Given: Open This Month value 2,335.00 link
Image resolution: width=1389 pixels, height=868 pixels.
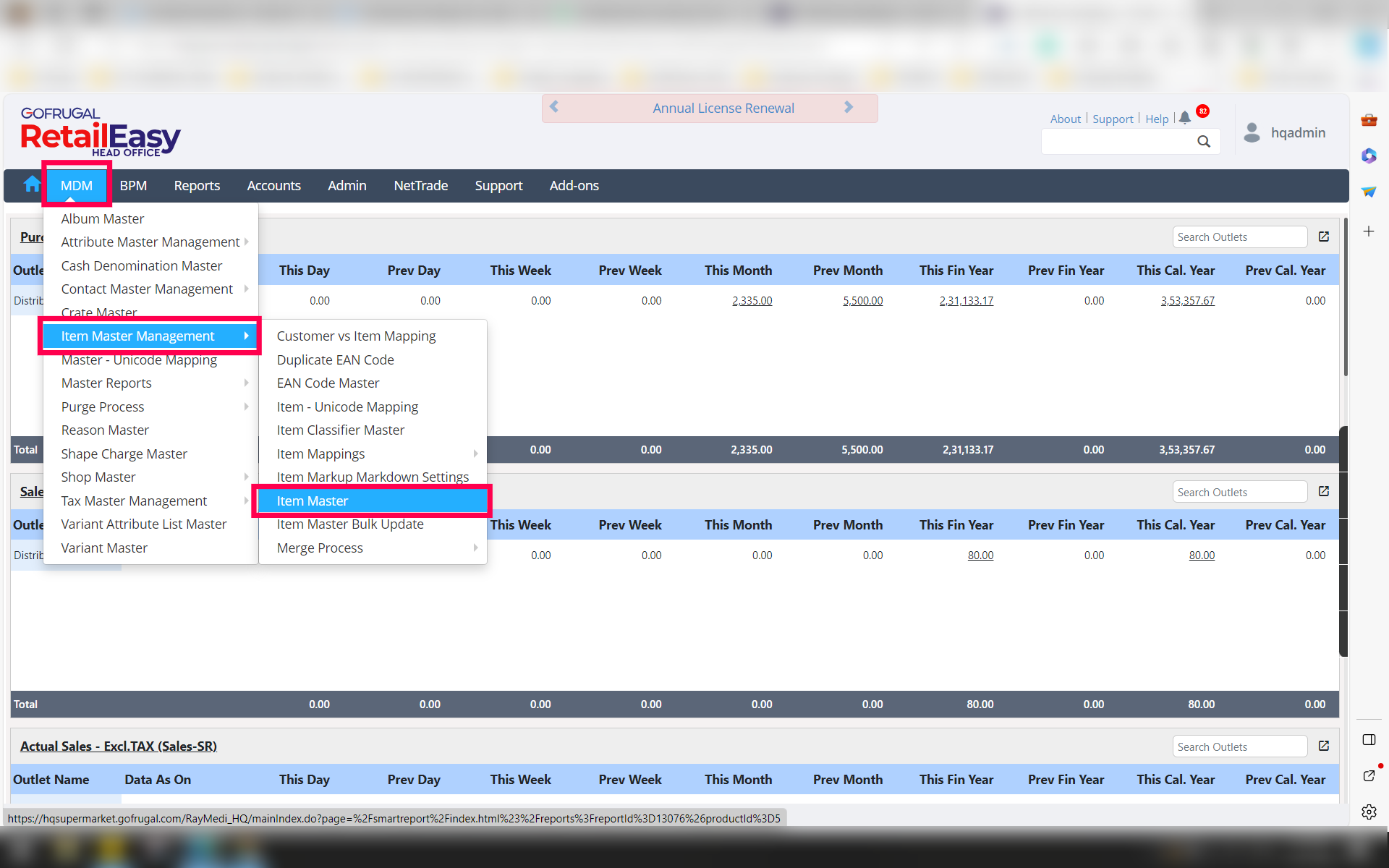Looking at the screenshot, I should point(752,301).
